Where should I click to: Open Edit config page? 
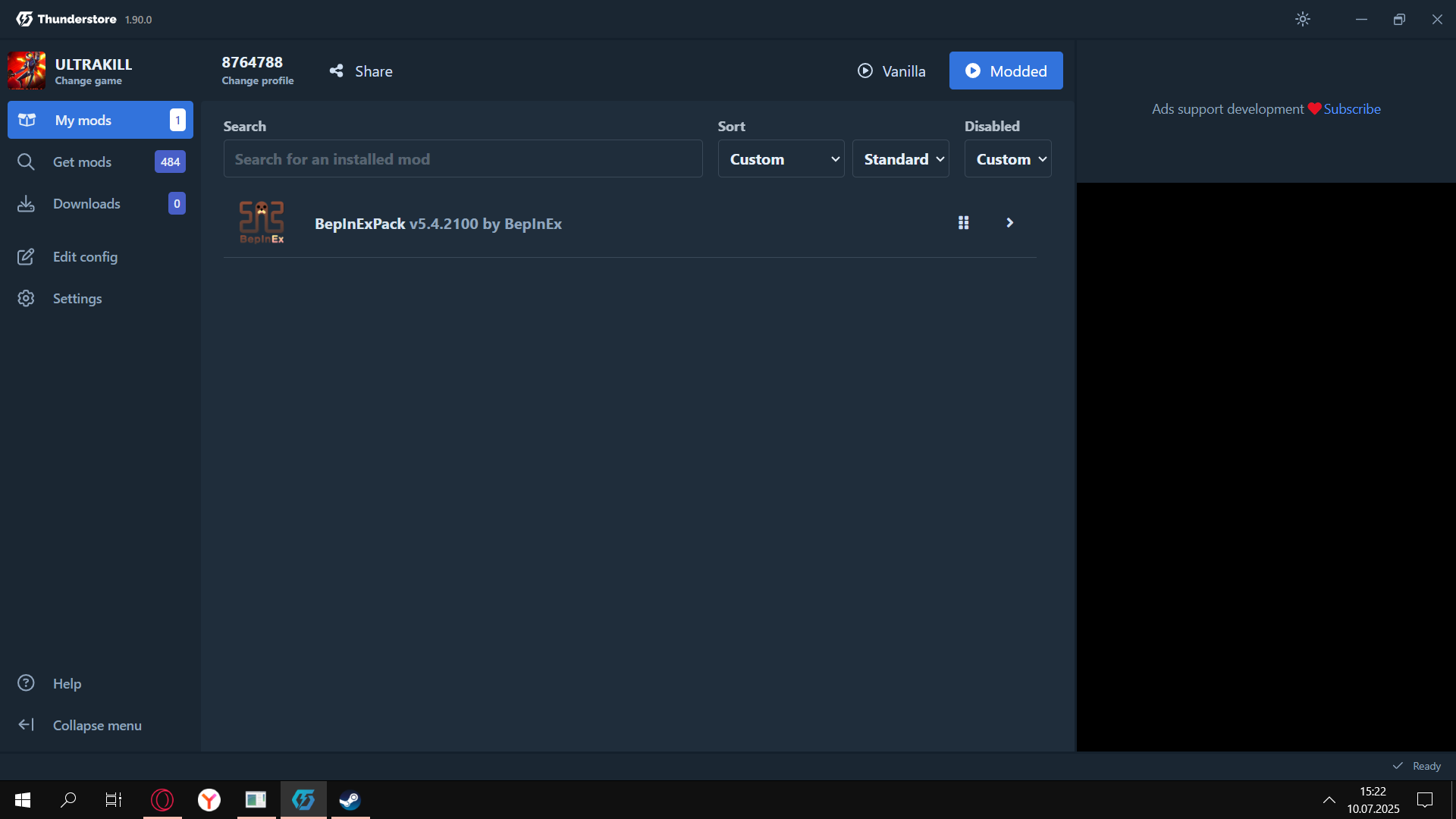click(100, 256)
